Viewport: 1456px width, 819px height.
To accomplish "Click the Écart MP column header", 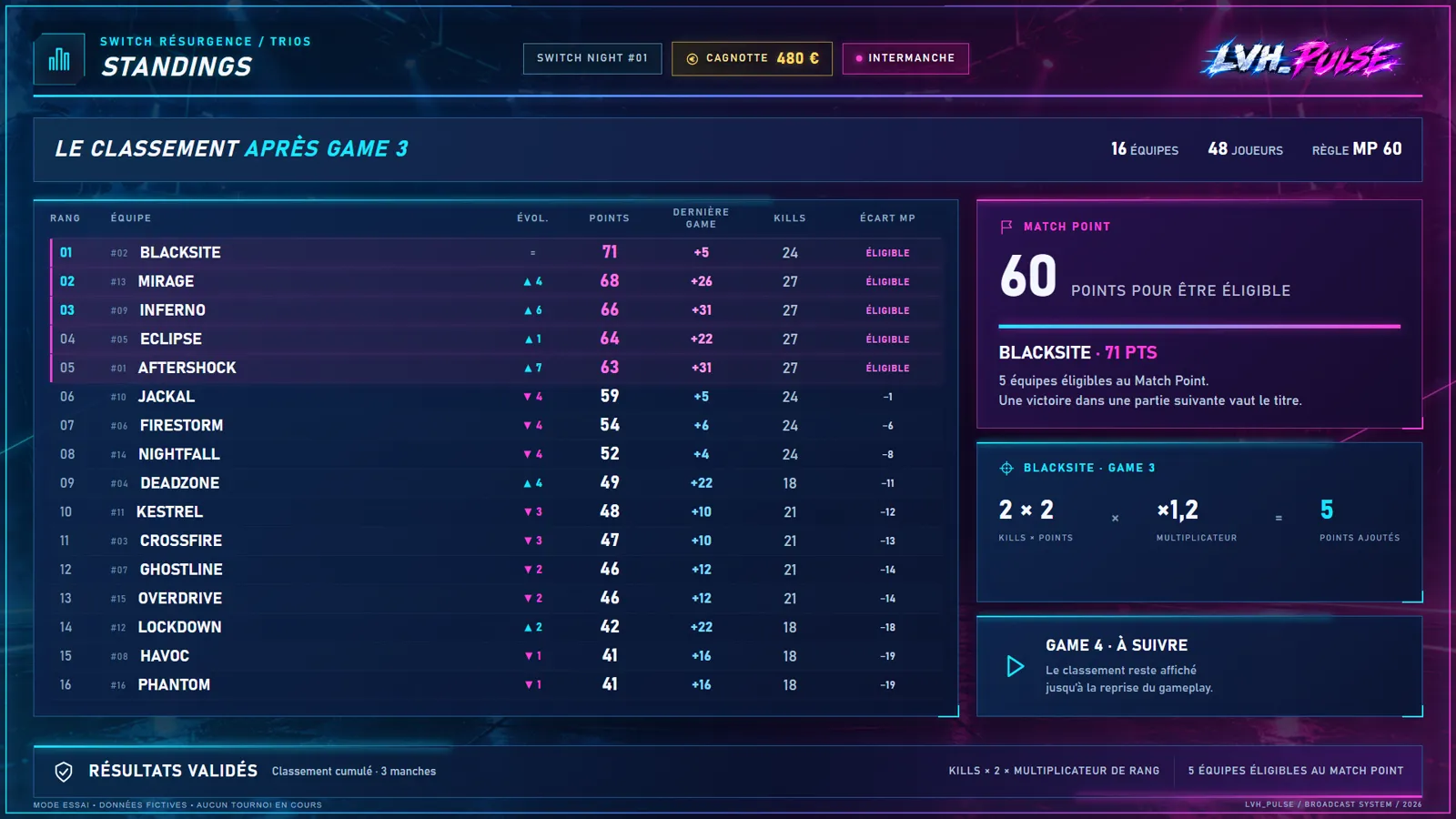I will [887, 218].
